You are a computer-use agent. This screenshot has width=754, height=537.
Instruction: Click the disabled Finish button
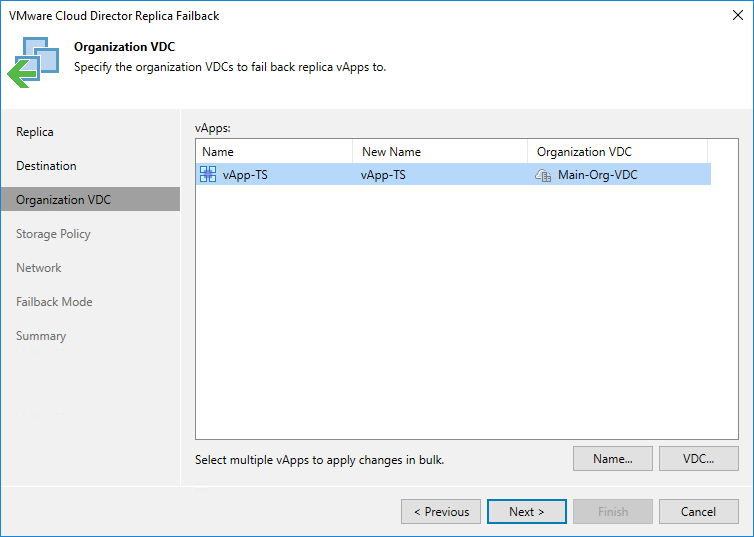(613, 512)
